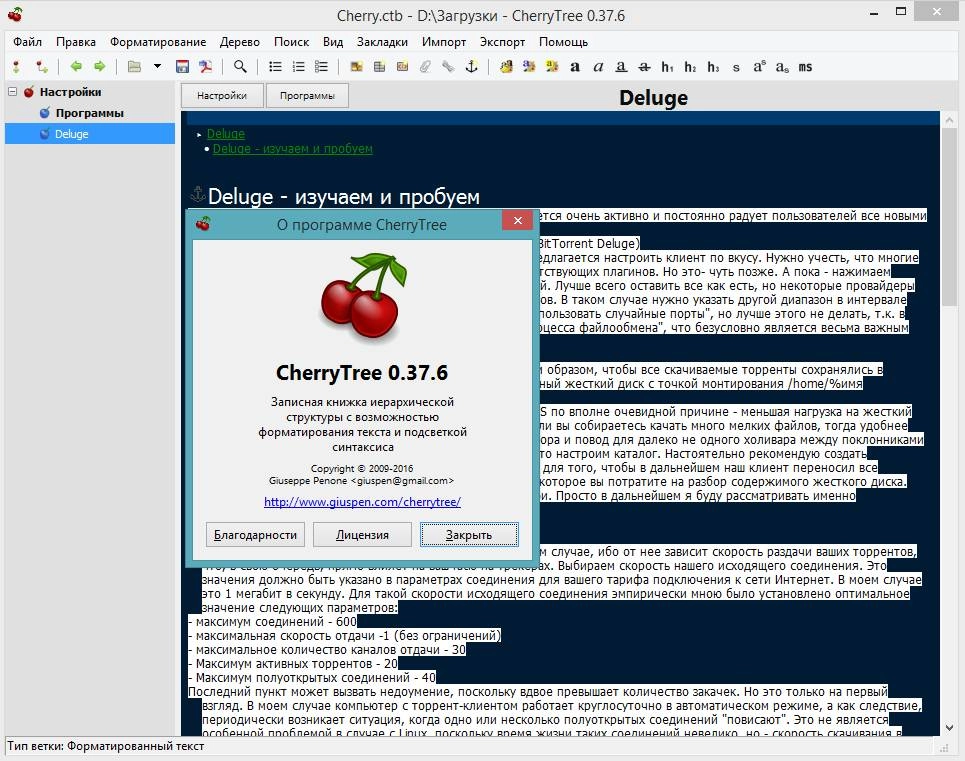
Task: Click the remove formatting icon
Action: [506, 66]
